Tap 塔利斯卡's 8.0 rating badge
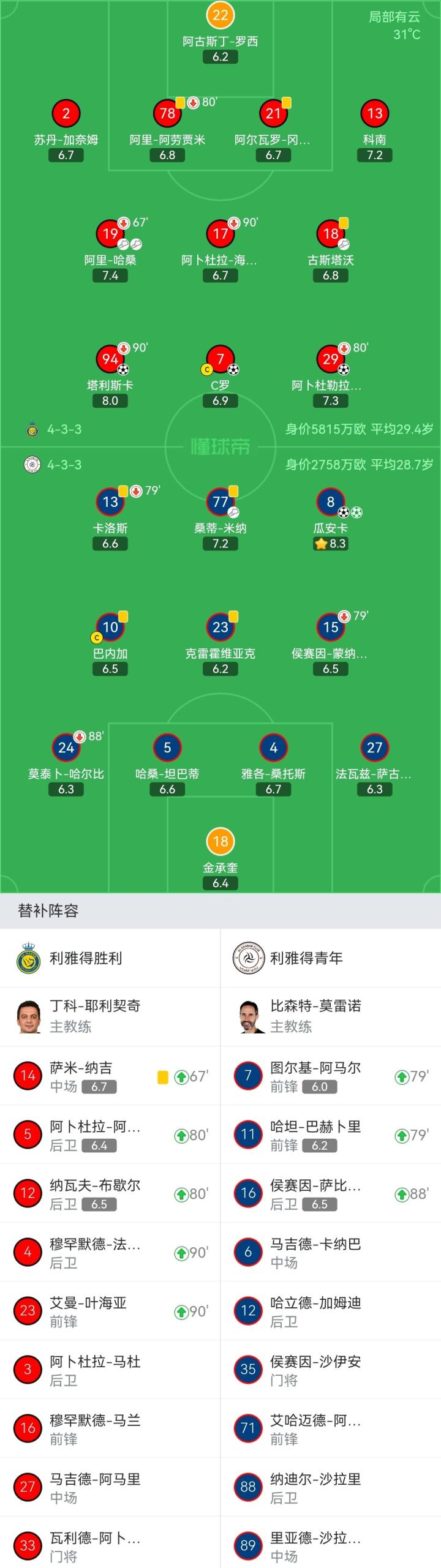This screenshot has height=1568, width=441. (x=110, y=401)
